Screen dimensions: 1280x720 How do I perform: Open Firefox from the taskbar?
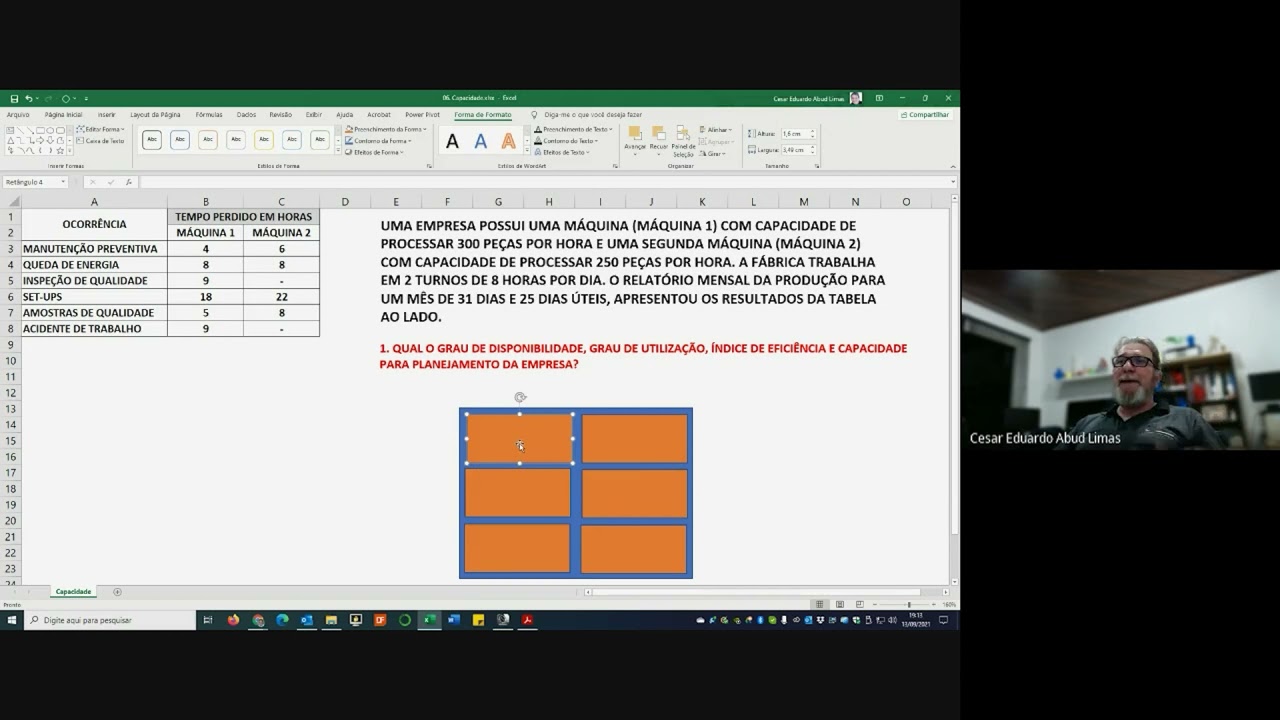pyautogui.click(x=234, y=620)
